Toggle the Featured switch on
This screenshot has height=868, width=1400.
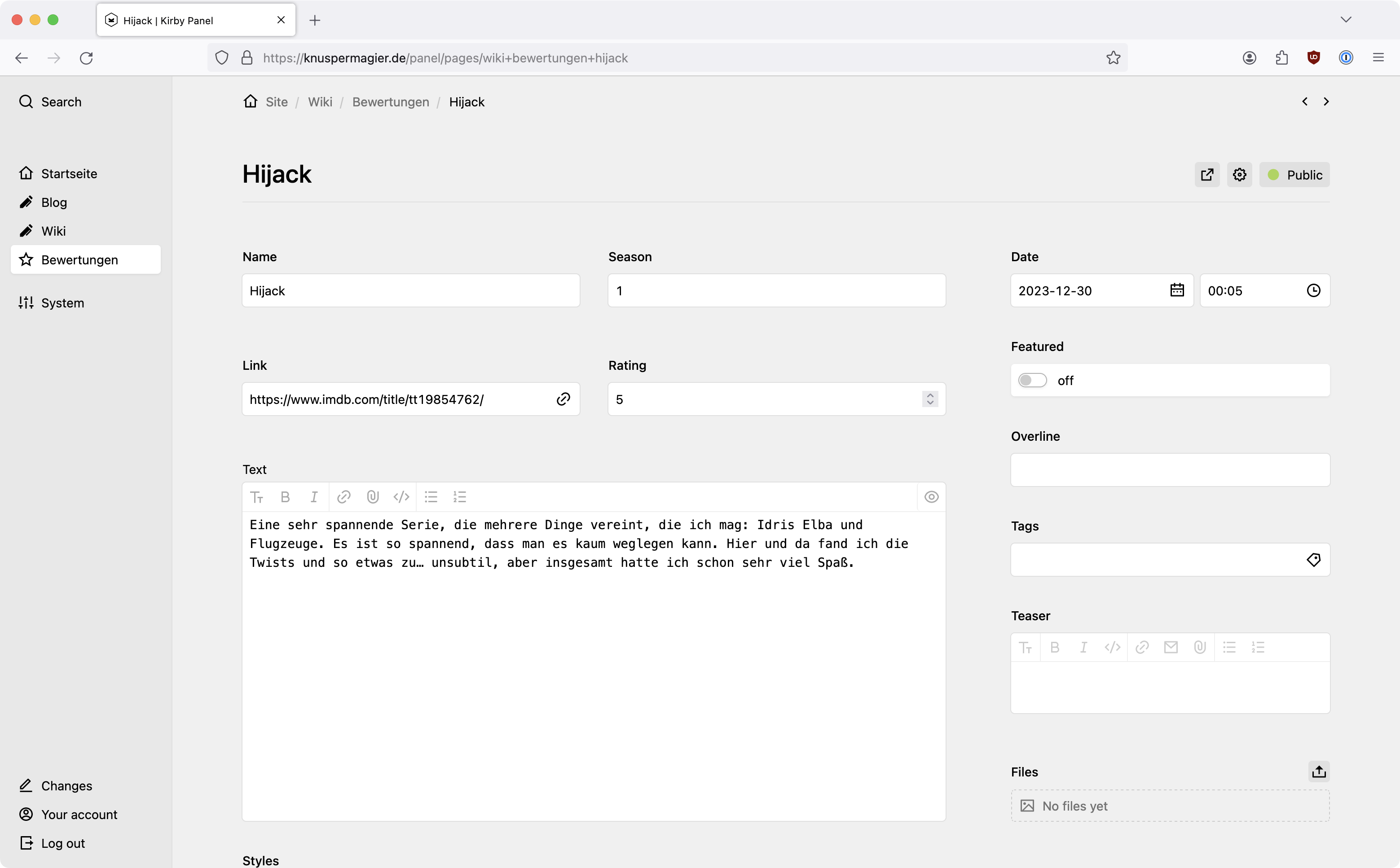pyautogui.click(x=1032, y=380)
